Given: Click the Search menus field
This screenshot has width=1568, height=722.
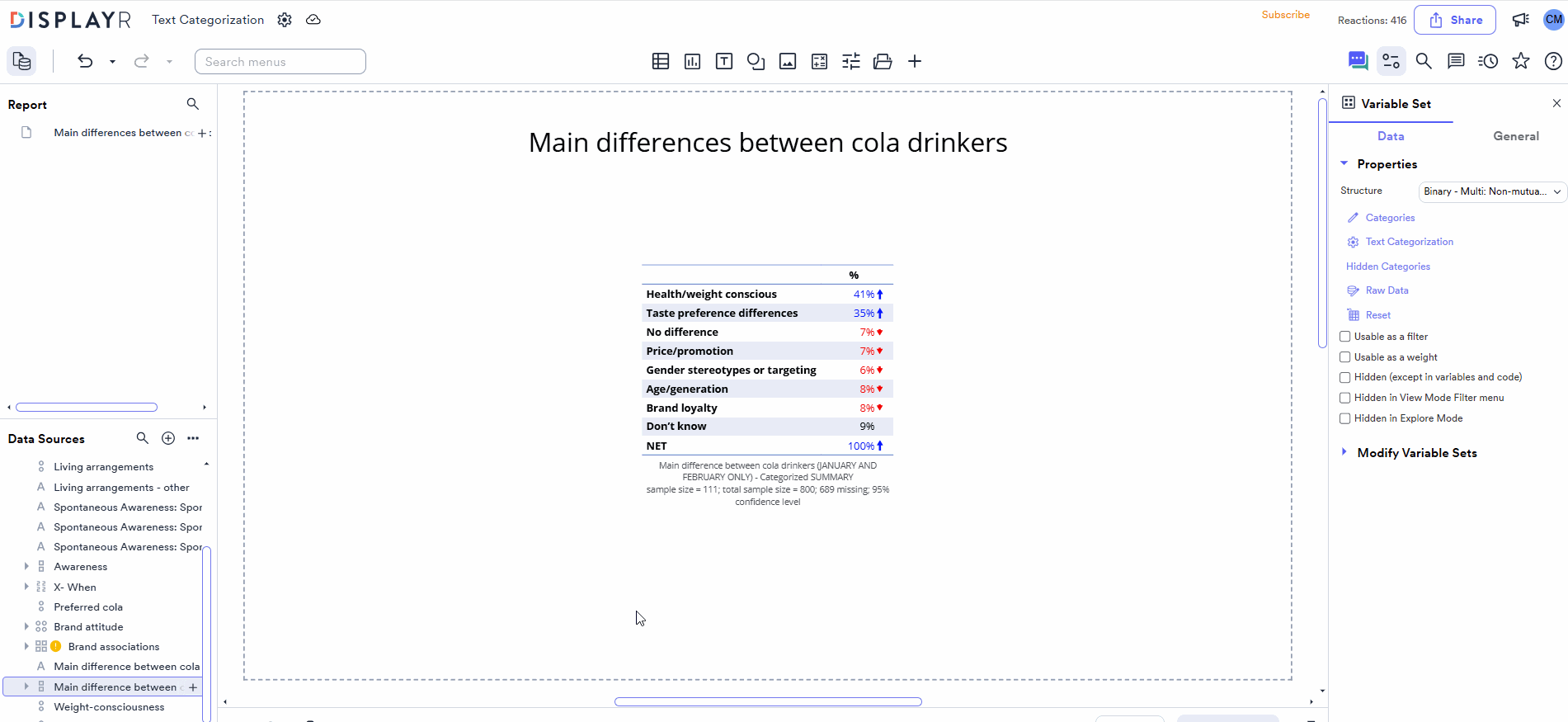Looking at the screenshot, I should (x=280, y=61).
